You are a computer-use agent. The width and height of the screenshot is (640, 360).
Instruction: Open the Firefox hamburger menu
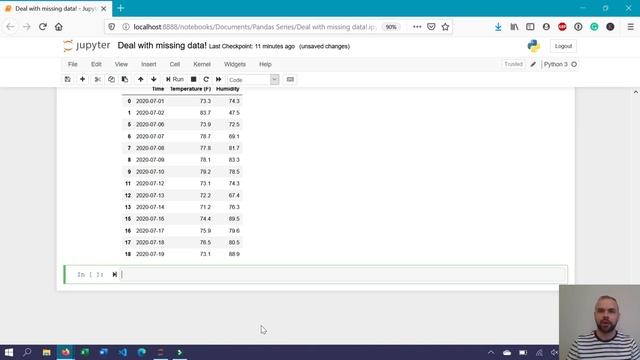point(630,27)
